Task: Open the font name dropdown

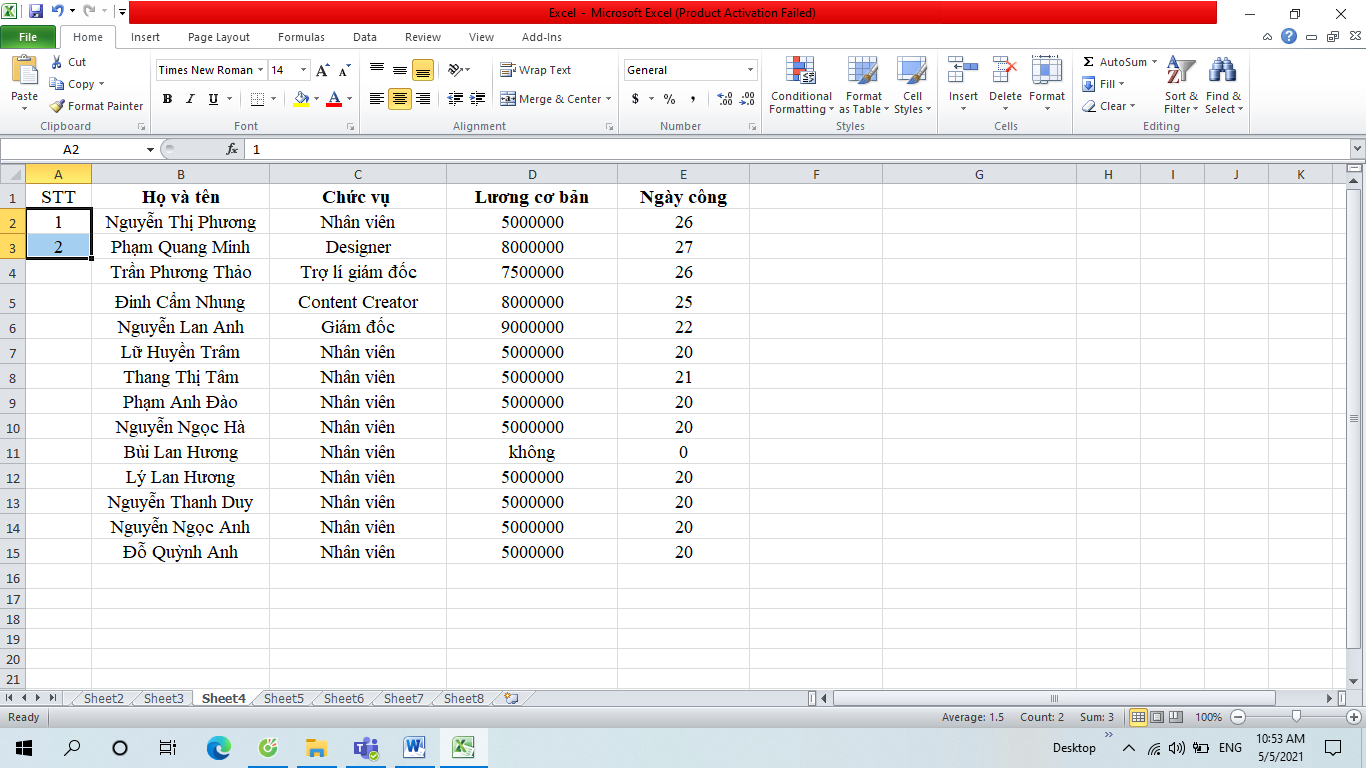Action: click(x=261, y=70)
